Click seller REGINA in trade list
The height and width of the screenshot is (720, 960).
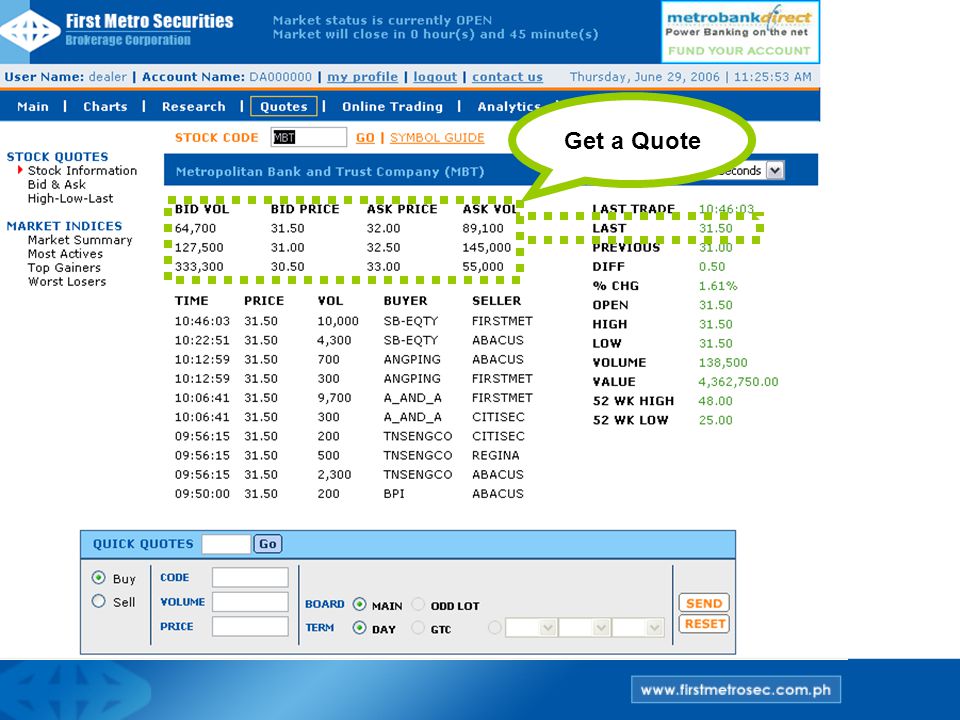coord(495,456)
